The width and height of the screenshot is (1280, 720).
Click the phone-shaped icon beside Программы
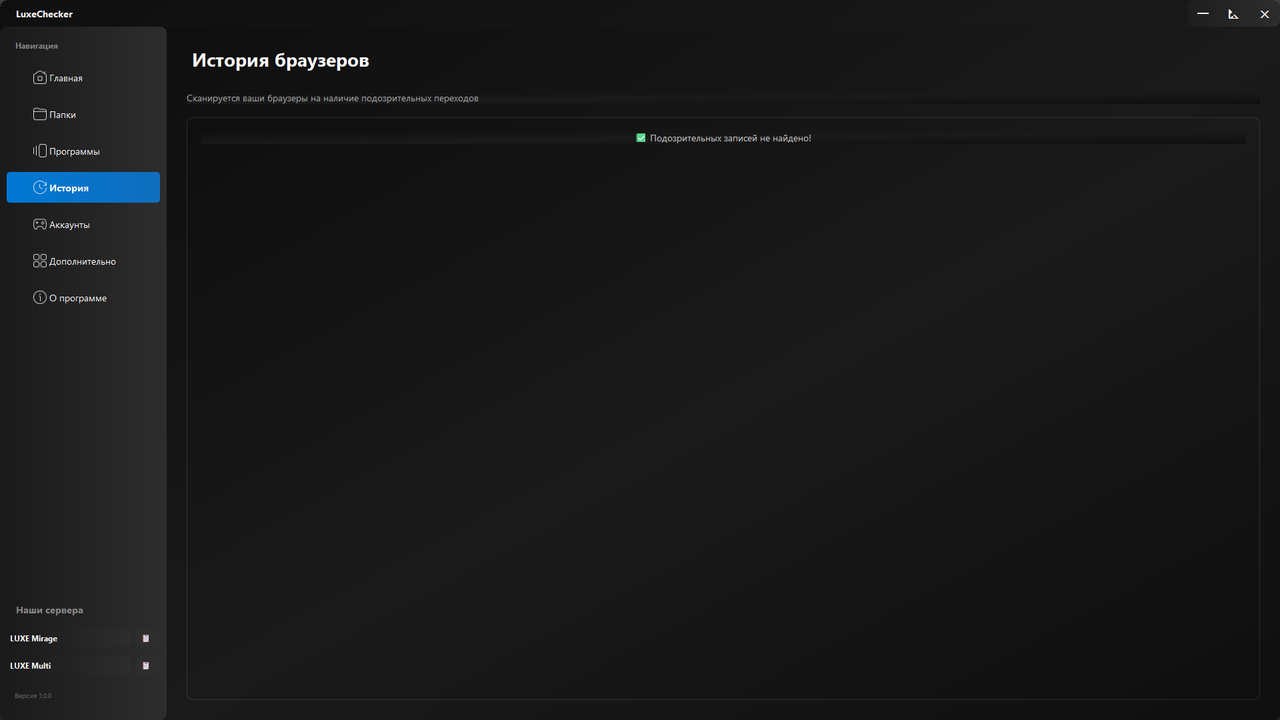[x=40, y=151]
